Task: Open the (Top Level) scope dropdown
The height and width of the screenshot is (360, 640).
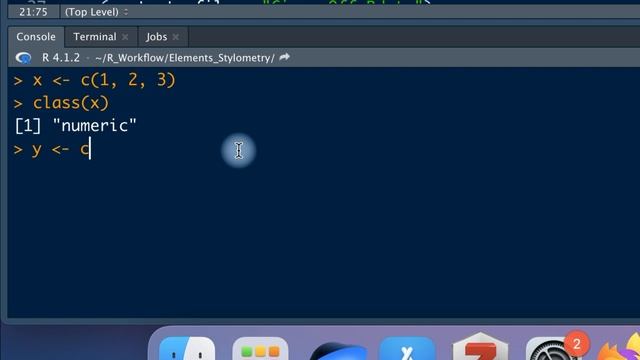Action: pyautogui.click(x=97, y=12)
